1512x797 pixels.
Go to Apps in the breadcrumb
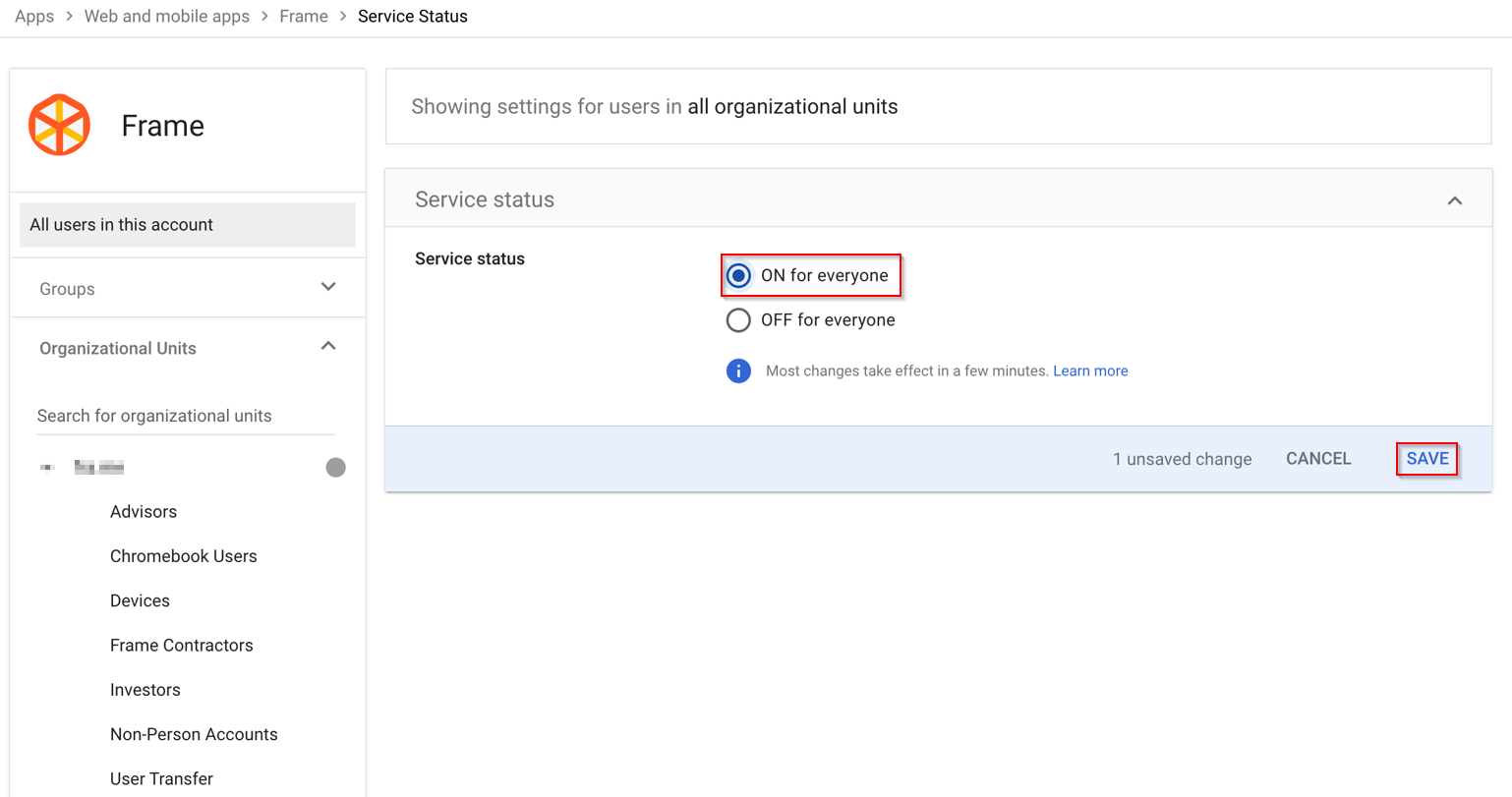click(x=34, y=17)
